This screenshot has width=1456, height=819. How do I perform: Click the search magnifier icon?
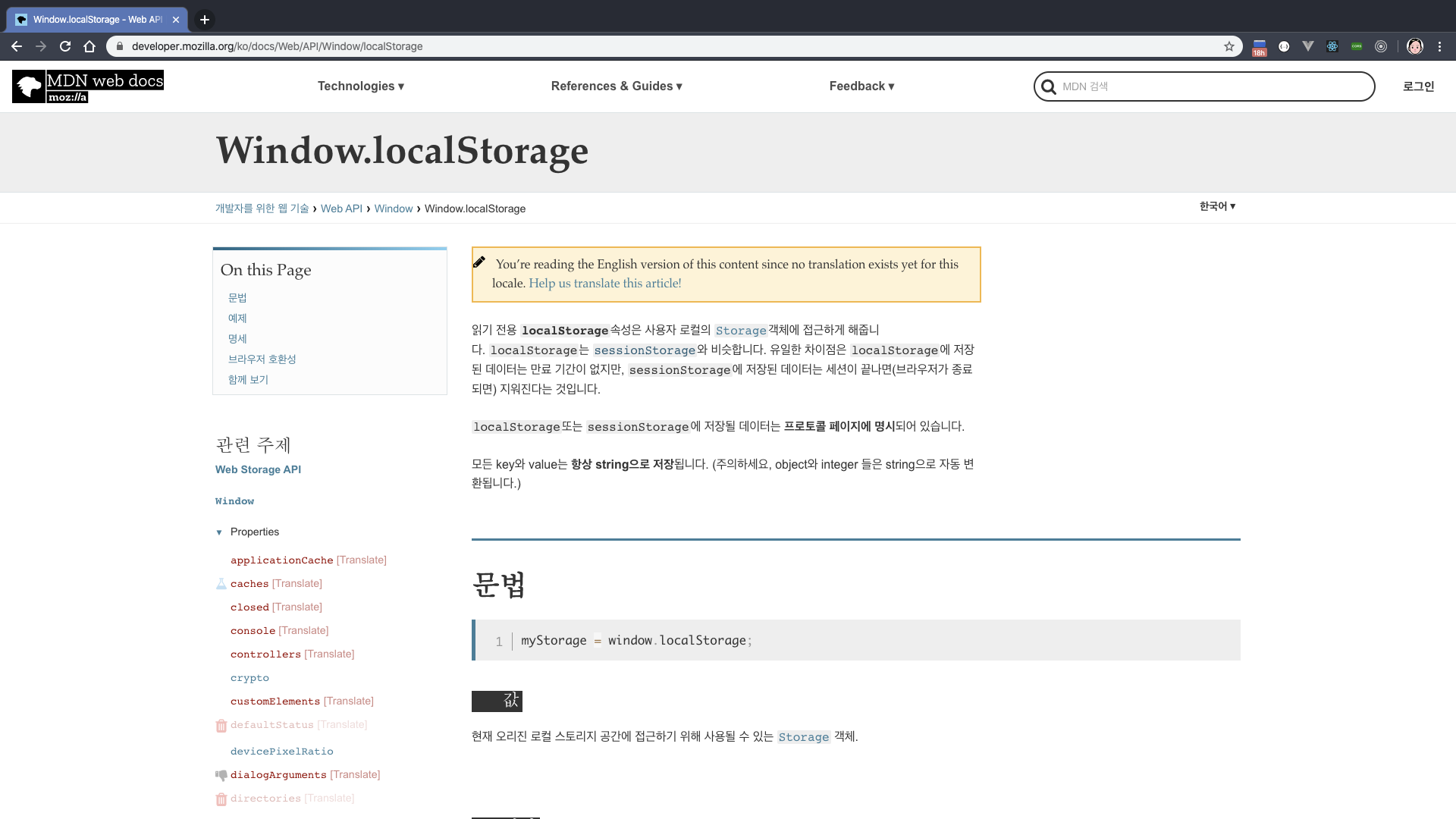click(1049, 86)
